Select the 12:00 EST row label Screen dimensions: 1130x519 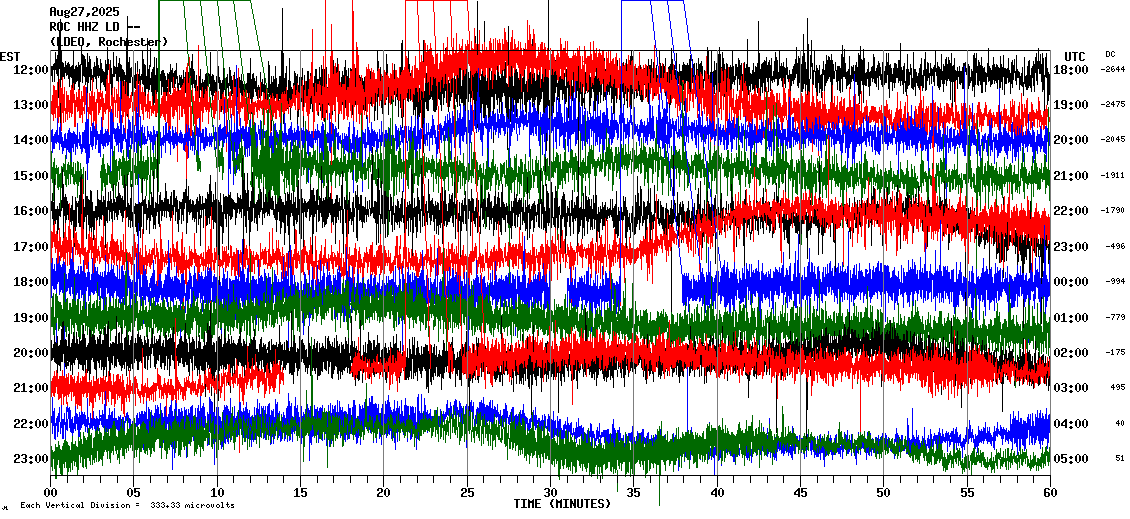click(31, 69)
